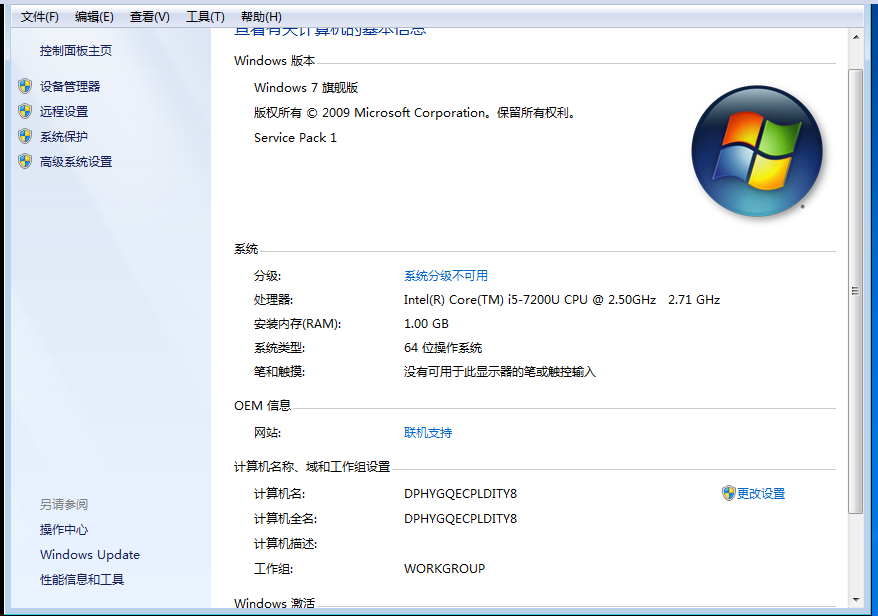Open 设备管理器 link

[x=70, y=86]
